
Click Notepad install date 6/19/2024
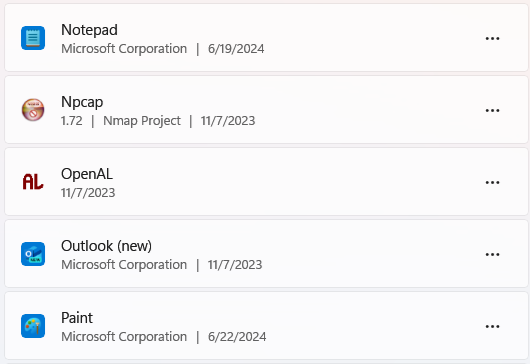pos(236,49)
